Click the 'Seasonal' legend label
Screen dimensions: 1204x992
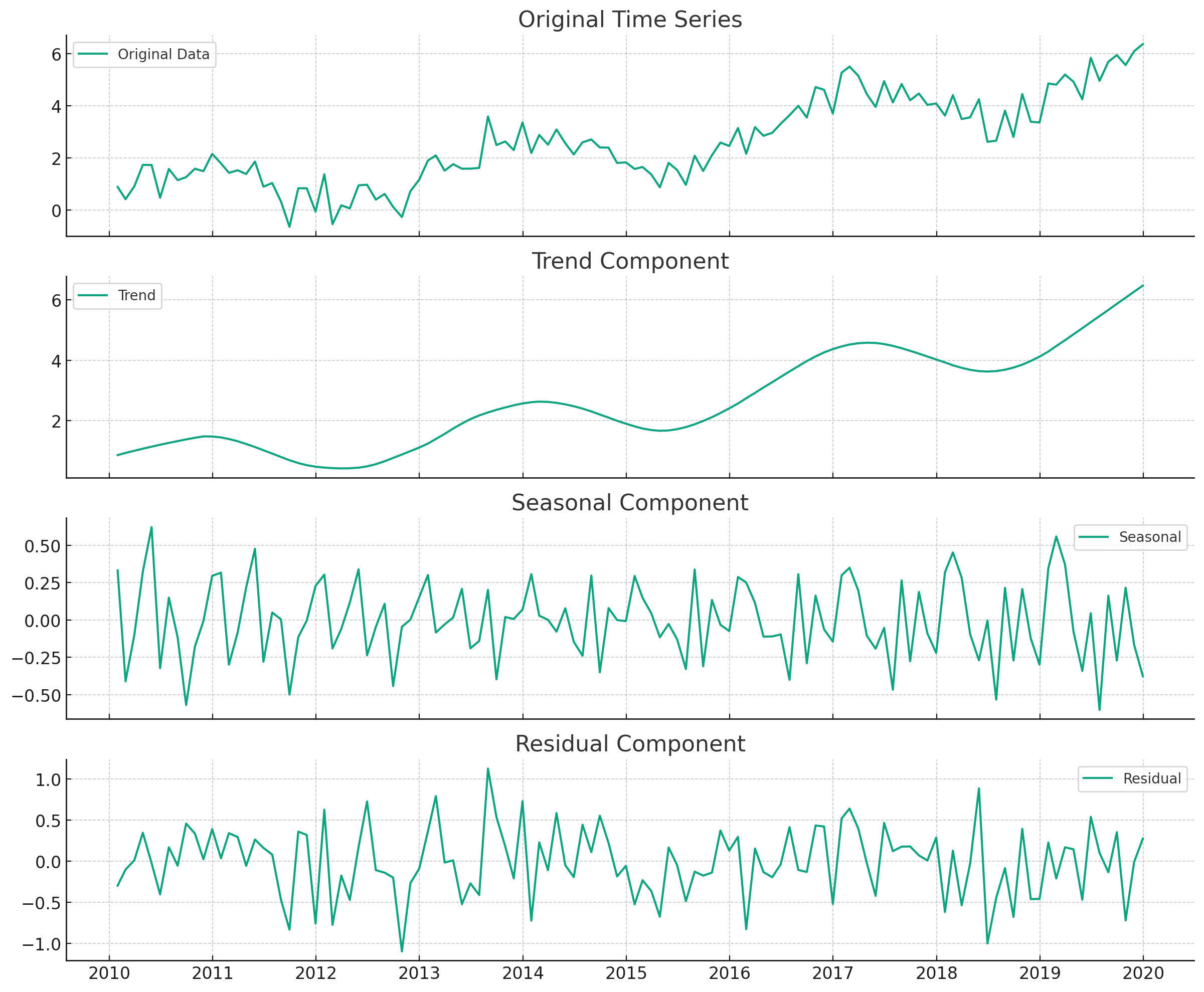coord(1149,537)
